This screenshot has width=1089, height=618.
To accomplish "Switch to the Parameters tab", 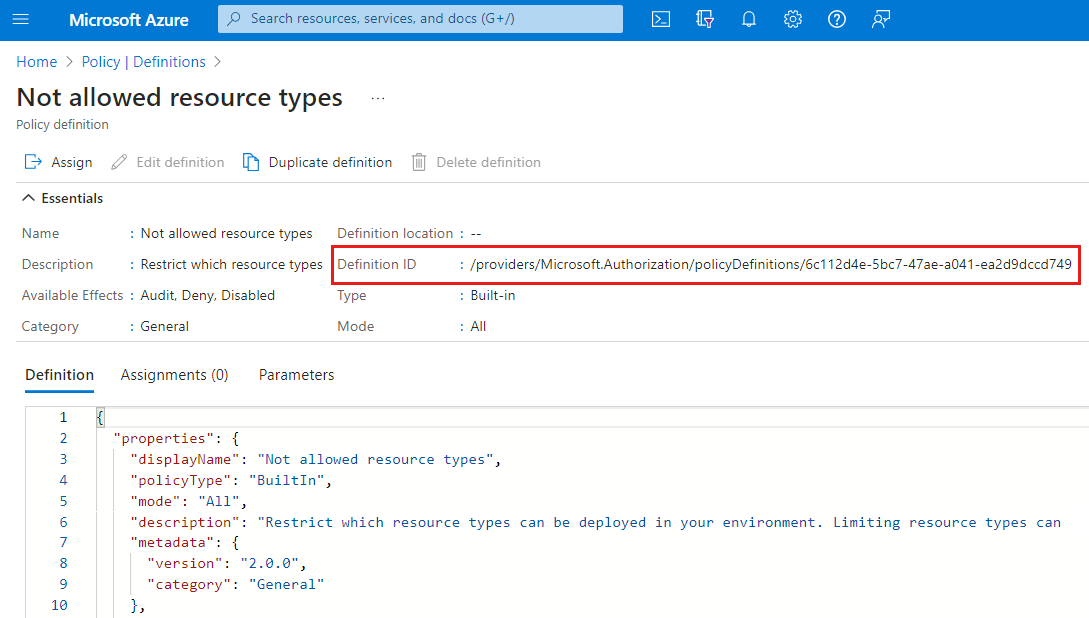I will [x=296, y=375].
